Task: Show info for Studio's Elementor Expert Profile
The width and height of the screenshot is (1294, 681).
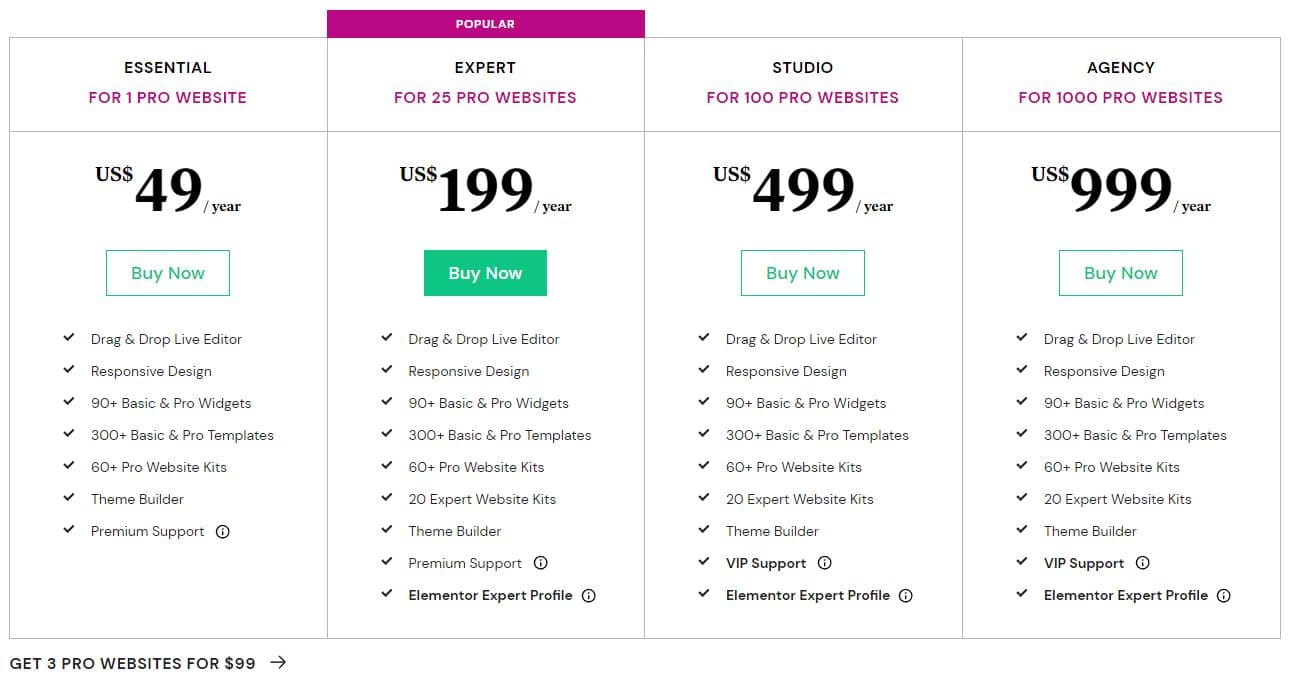Action: click(906, 596)
